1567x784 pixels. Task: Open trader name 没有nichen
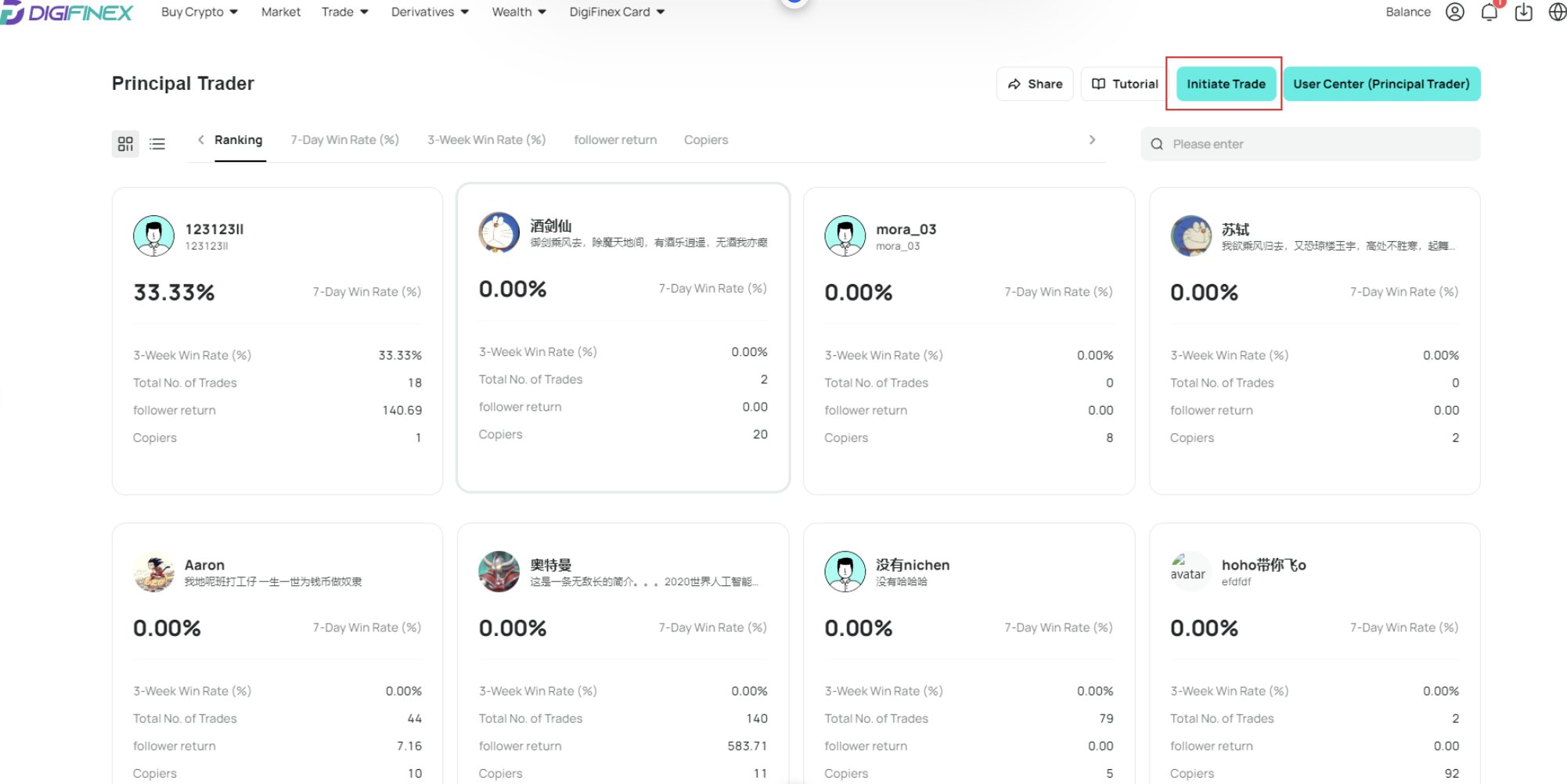coord(913,565)
